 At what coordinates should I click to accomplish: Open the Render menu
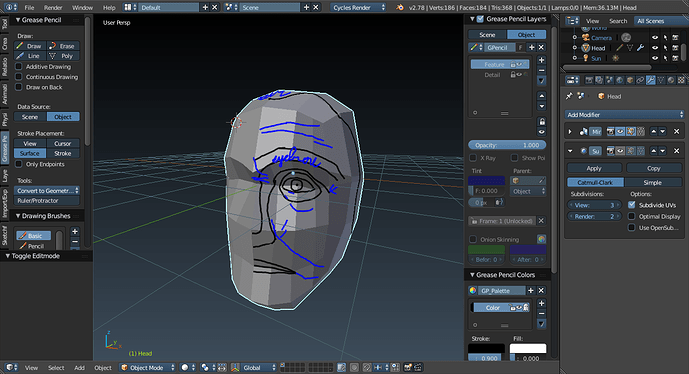(53, 7)
